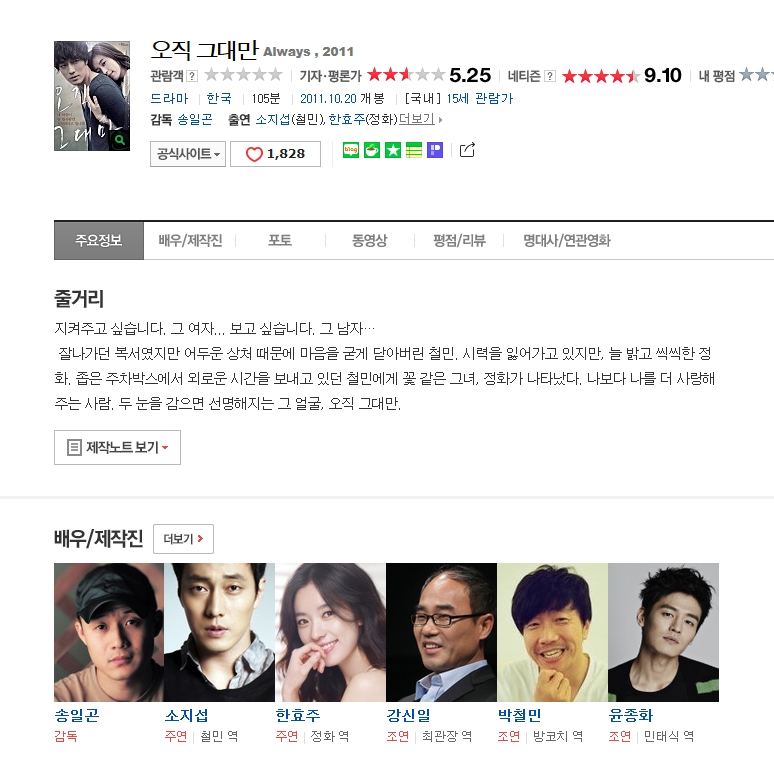Open the 공식사이트 dropdown
This screenshot has width=774, height=771.
188,154
